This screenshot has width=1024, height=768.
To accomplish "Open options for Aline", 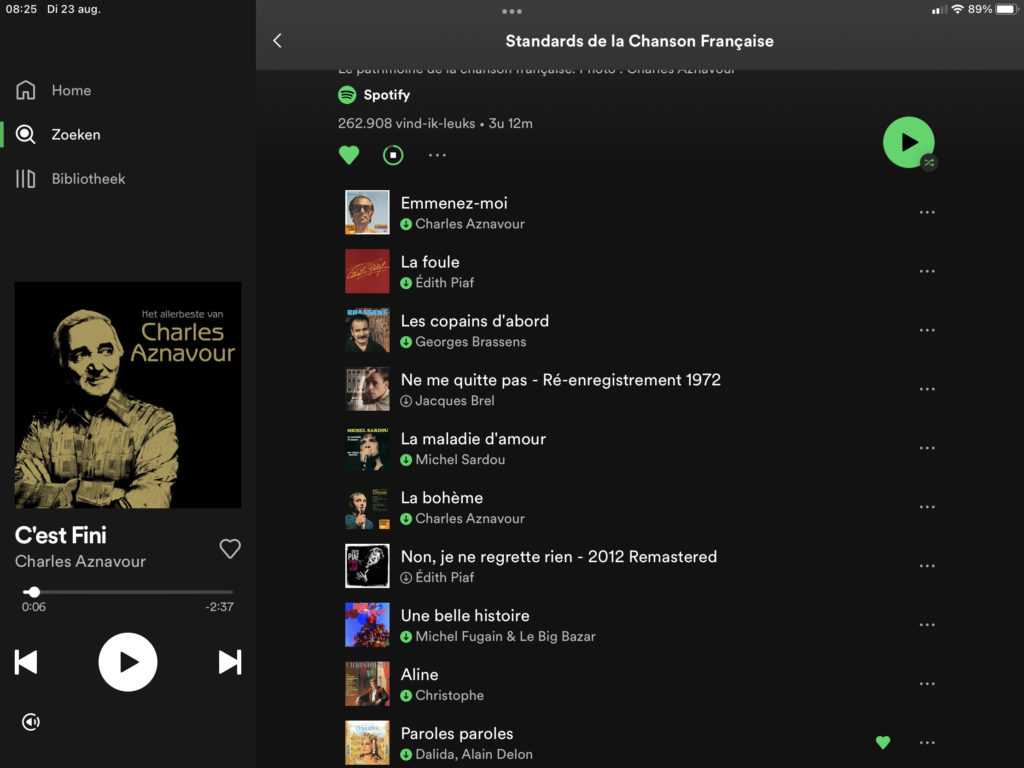I will (927, 684).
